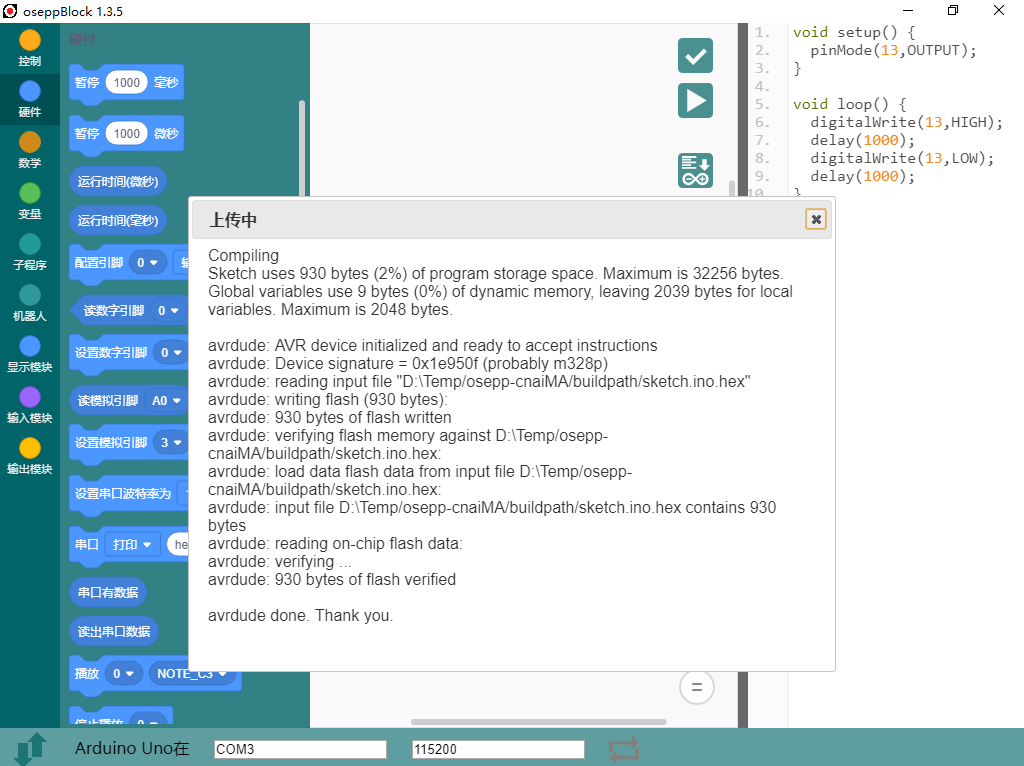The width and height of the screenshot is (1024, 766).
Task: Expand A0 dropdown in 读模拟引脚 block
Action: point(163,401)
